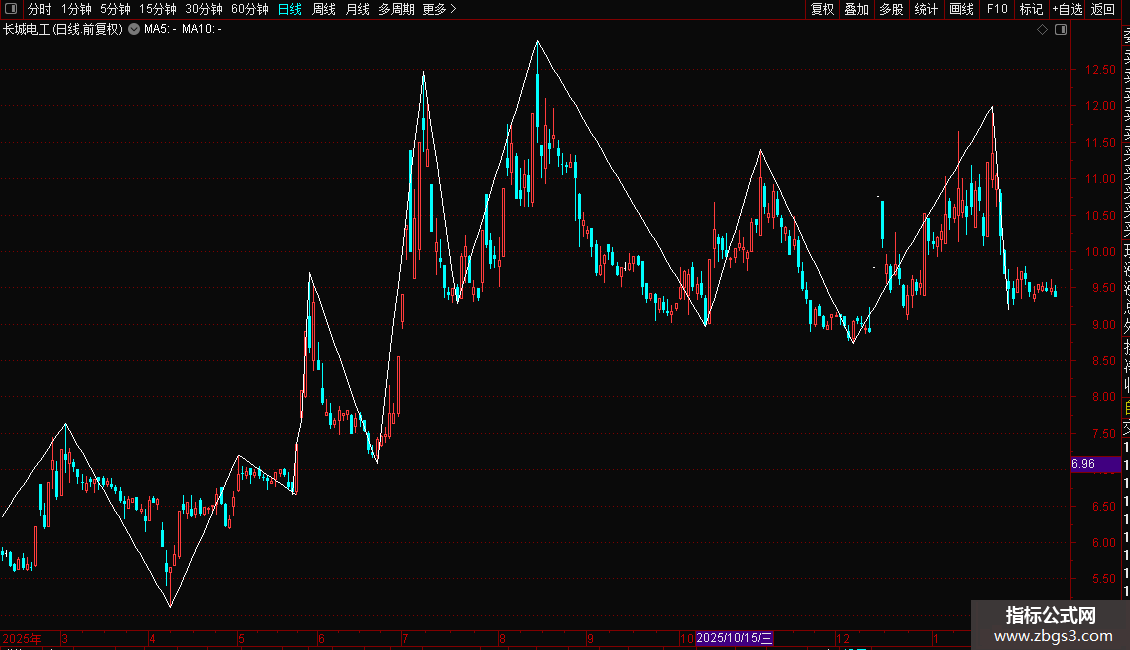Screen dimensions: 1130x650
Task: Select the 日线 daily chart tab
Action: coord(290,9)
